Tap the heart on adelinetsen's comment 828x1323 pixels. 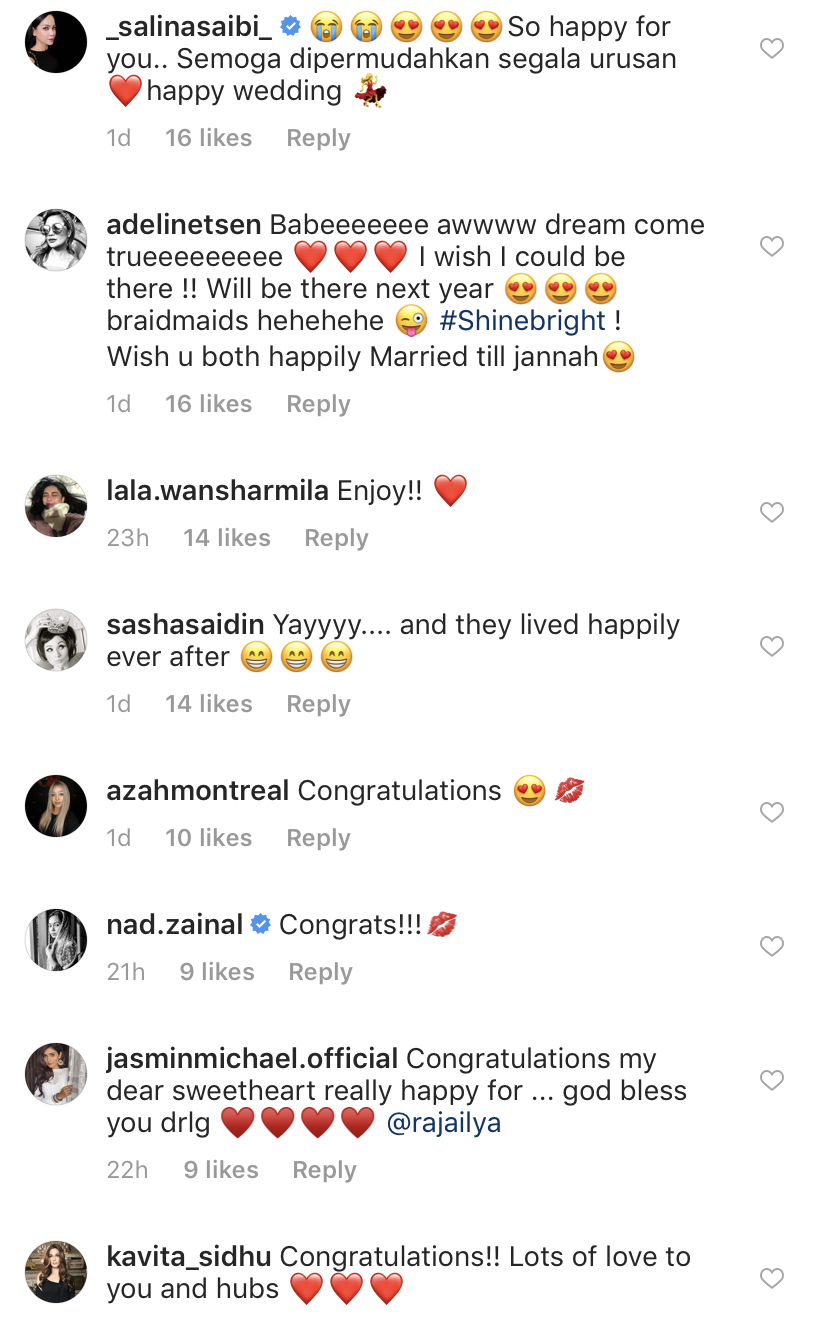click(772, 246)
